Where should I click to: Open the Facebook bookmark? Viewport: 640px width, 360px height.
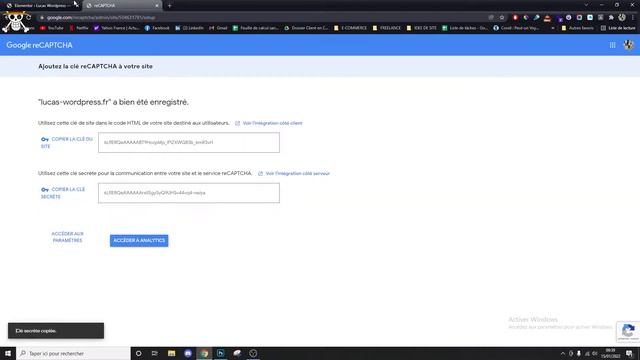coord(157,28)
